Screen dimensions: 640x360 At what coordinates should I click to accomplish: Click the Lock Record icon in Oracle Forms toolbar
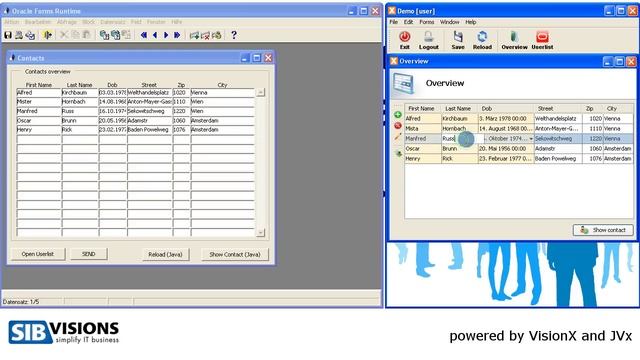tap(217, 36)
